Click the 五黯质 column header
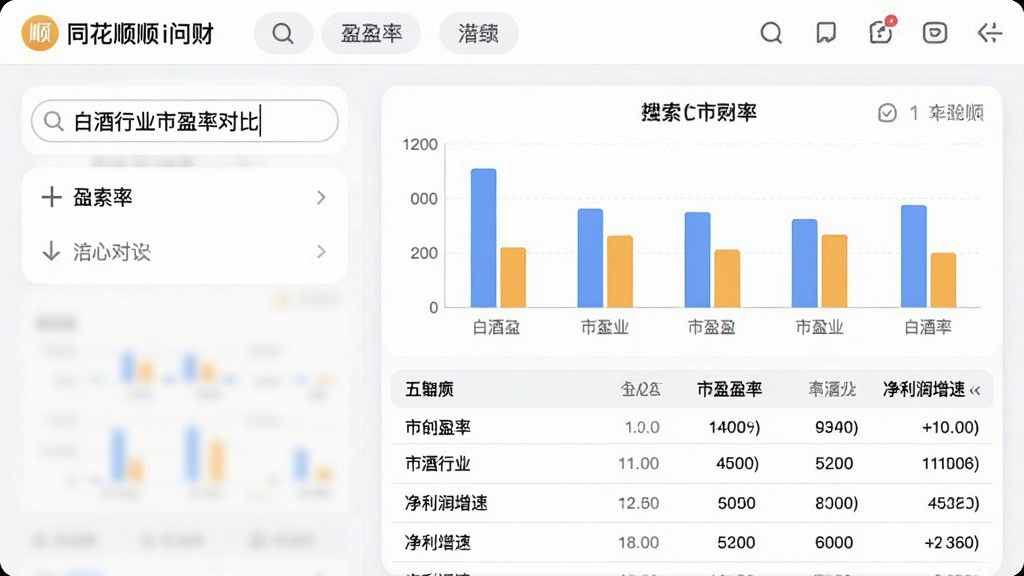 (x=429, y=389)
